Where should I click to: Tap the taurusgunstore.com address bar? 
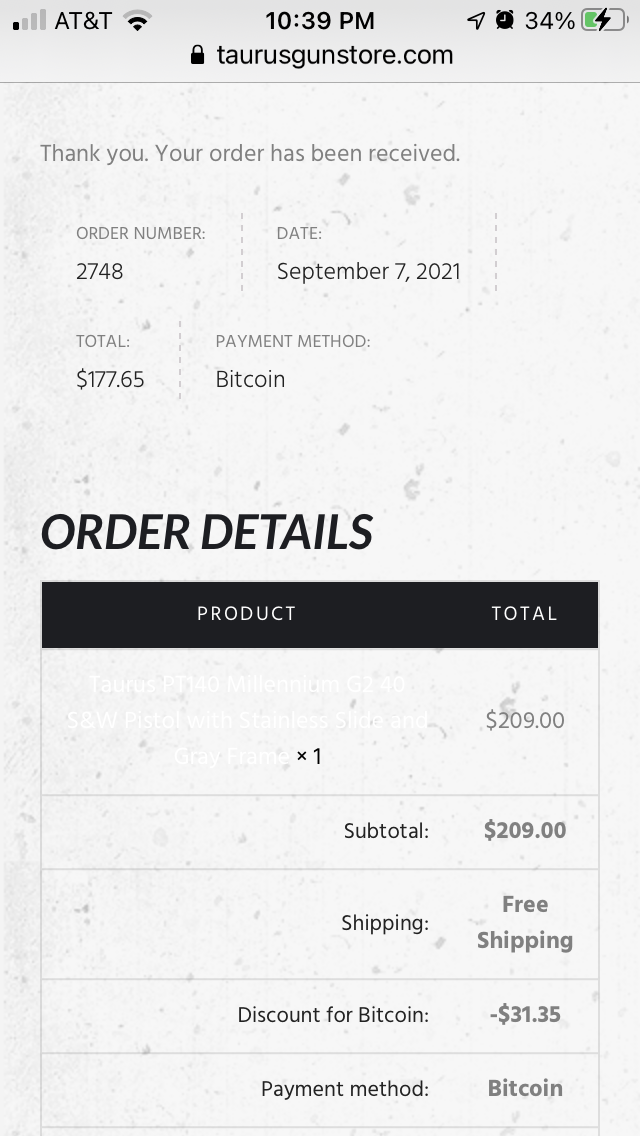coord(321,55)
